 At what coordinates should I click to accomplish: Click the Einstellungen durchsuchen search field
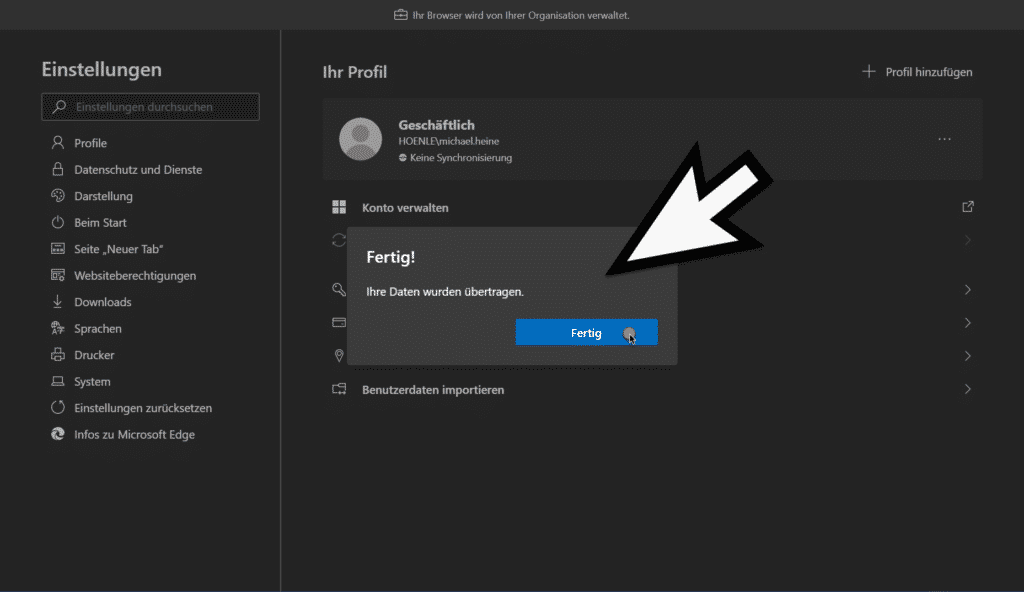coord(150,107)
